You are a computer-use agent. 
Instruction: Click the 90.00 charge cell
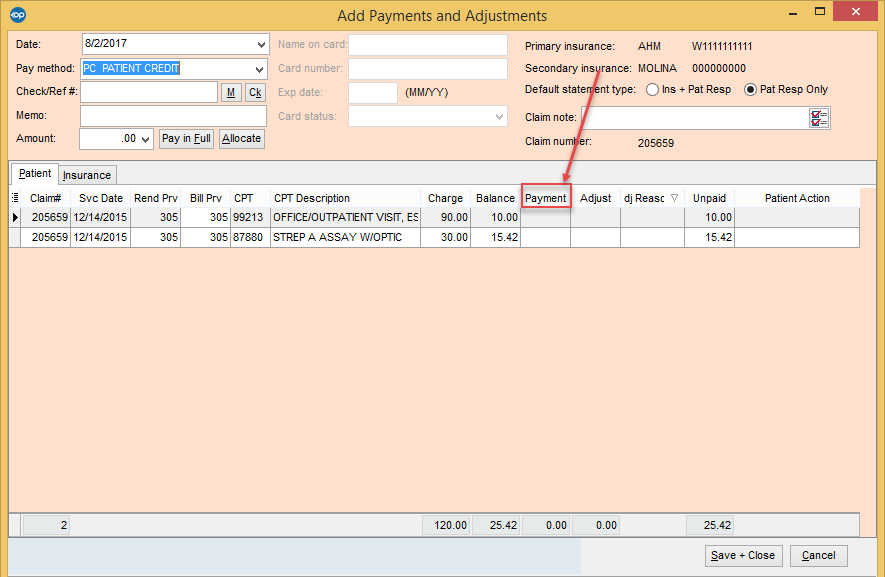[x=445, y=217]
